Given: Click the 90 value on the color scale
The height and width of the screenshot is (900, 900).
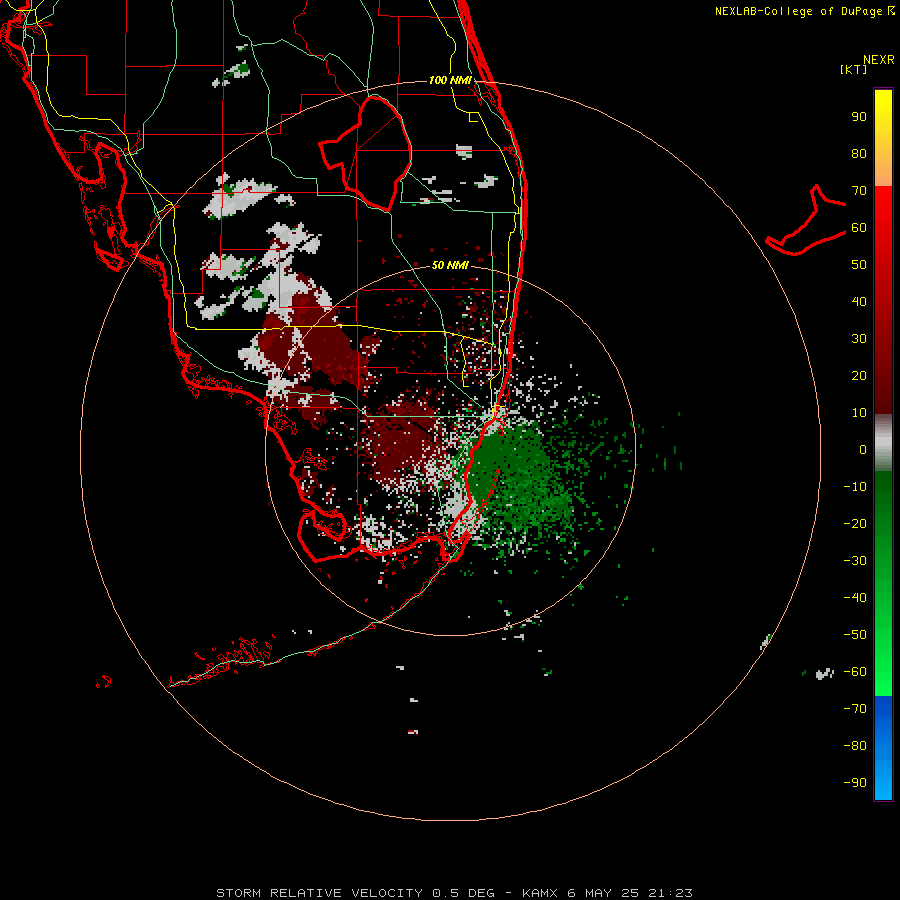Looking at the screenshot, I should pyautogui.click(x=859, y=117).
